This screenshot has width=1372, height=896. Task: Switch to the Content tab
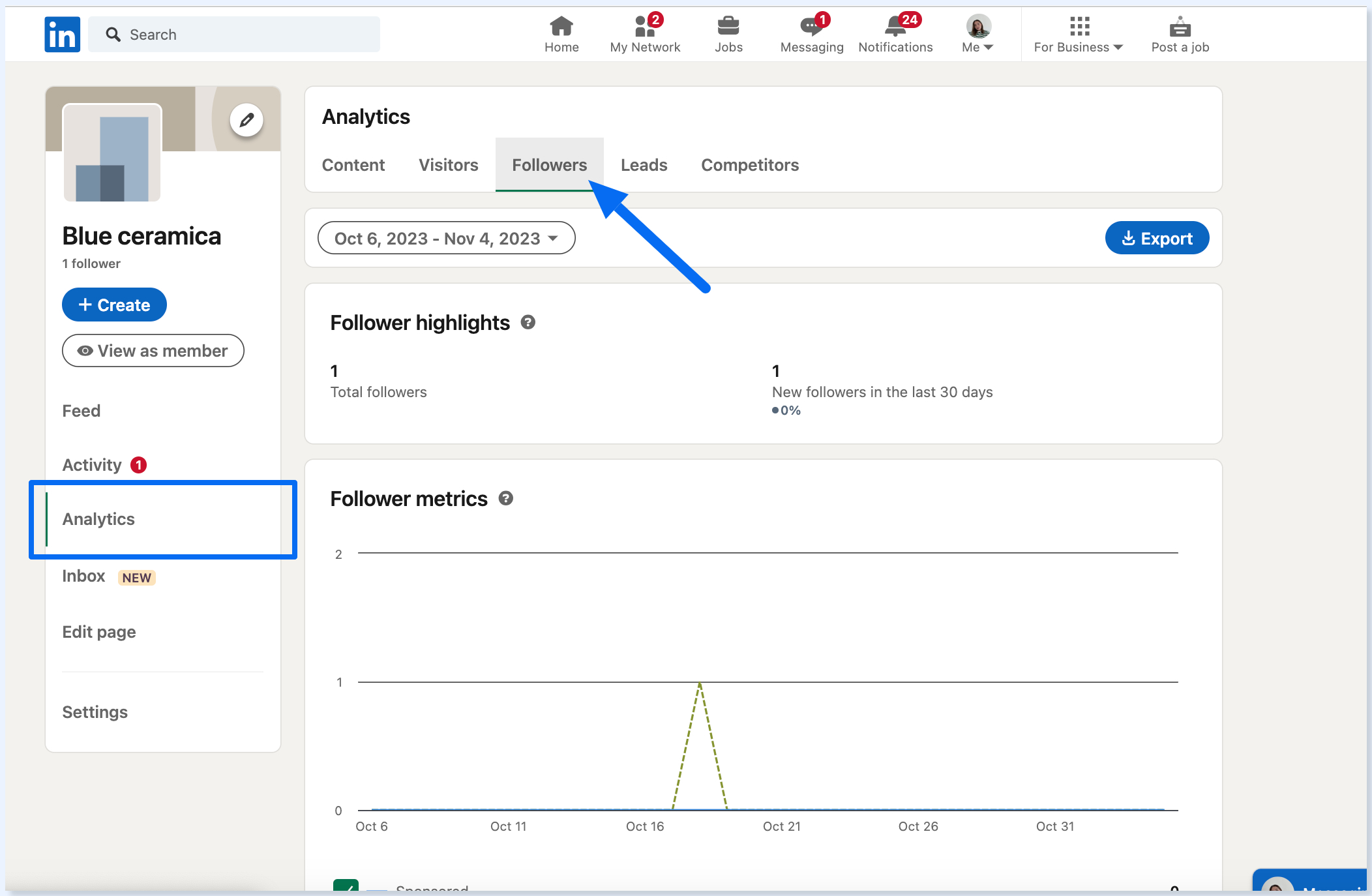click(353, 165)
